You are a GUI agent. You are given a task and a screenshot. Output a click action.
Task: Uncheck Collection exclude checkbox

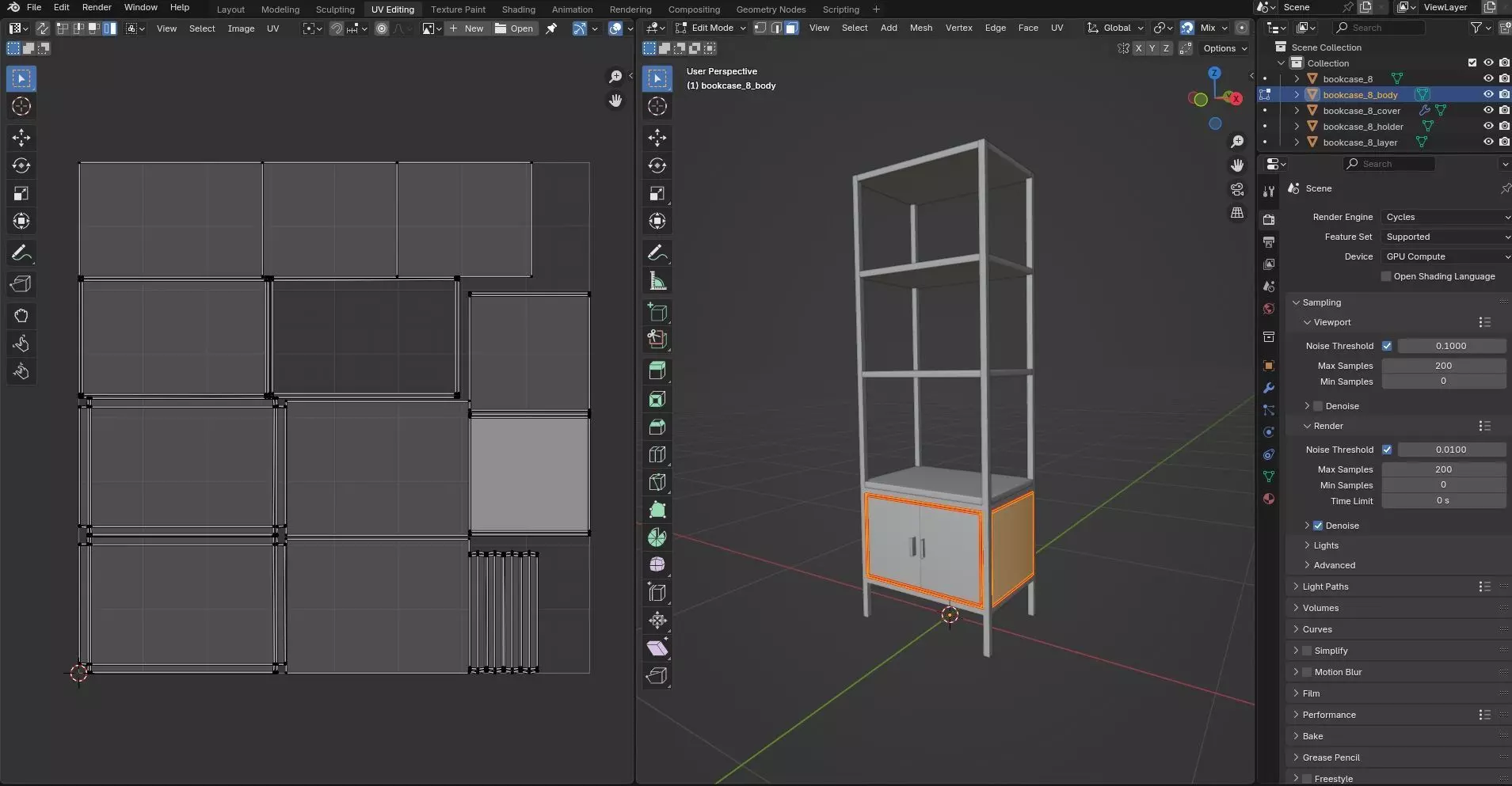(1472, 63)
